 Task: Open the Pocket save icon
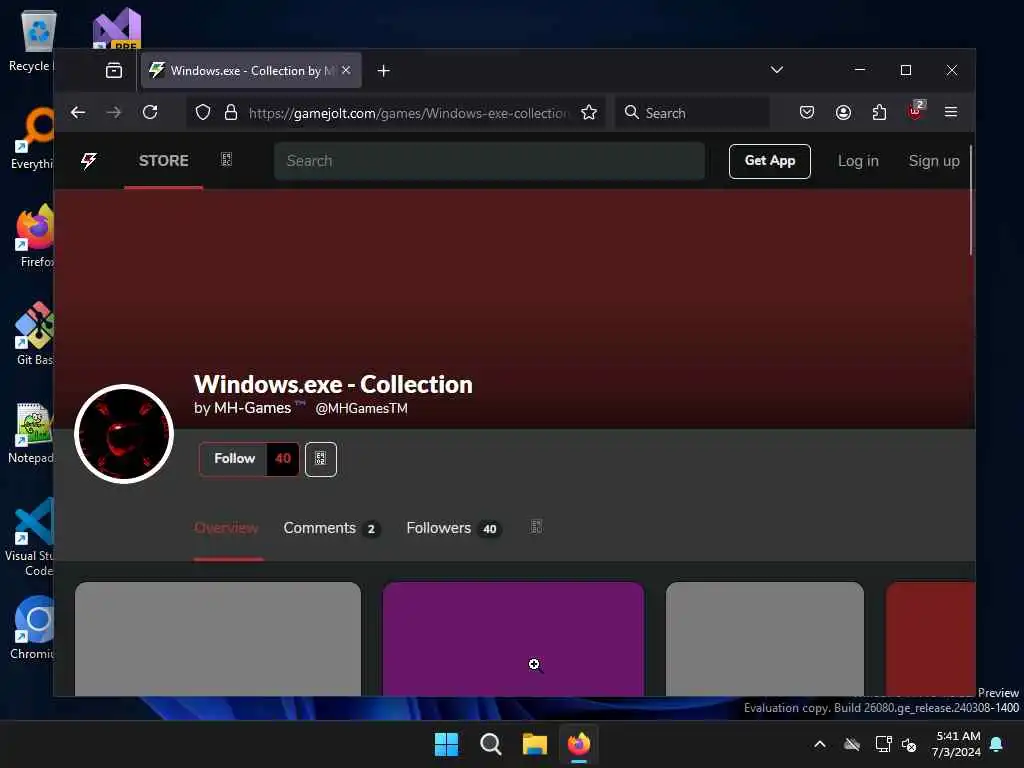coord(807,112)
